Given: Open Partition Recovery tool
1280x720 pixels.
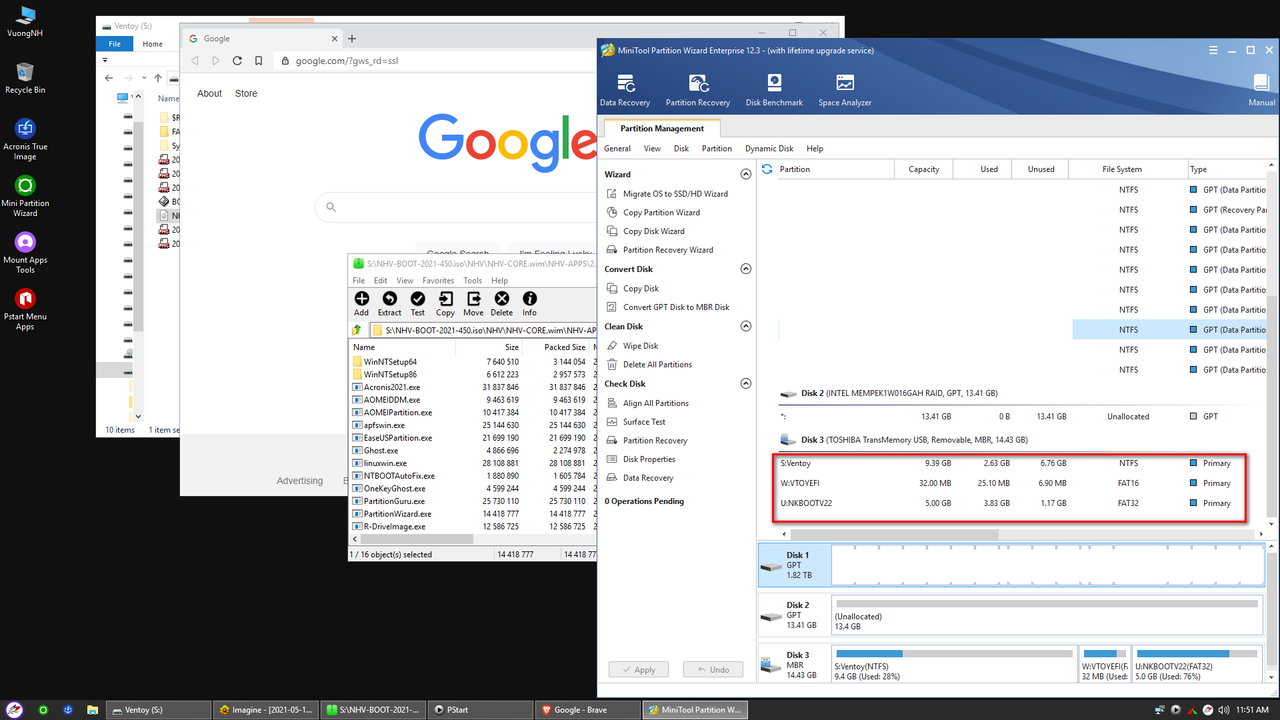Looking at the screenshot, I should [697, 90].
